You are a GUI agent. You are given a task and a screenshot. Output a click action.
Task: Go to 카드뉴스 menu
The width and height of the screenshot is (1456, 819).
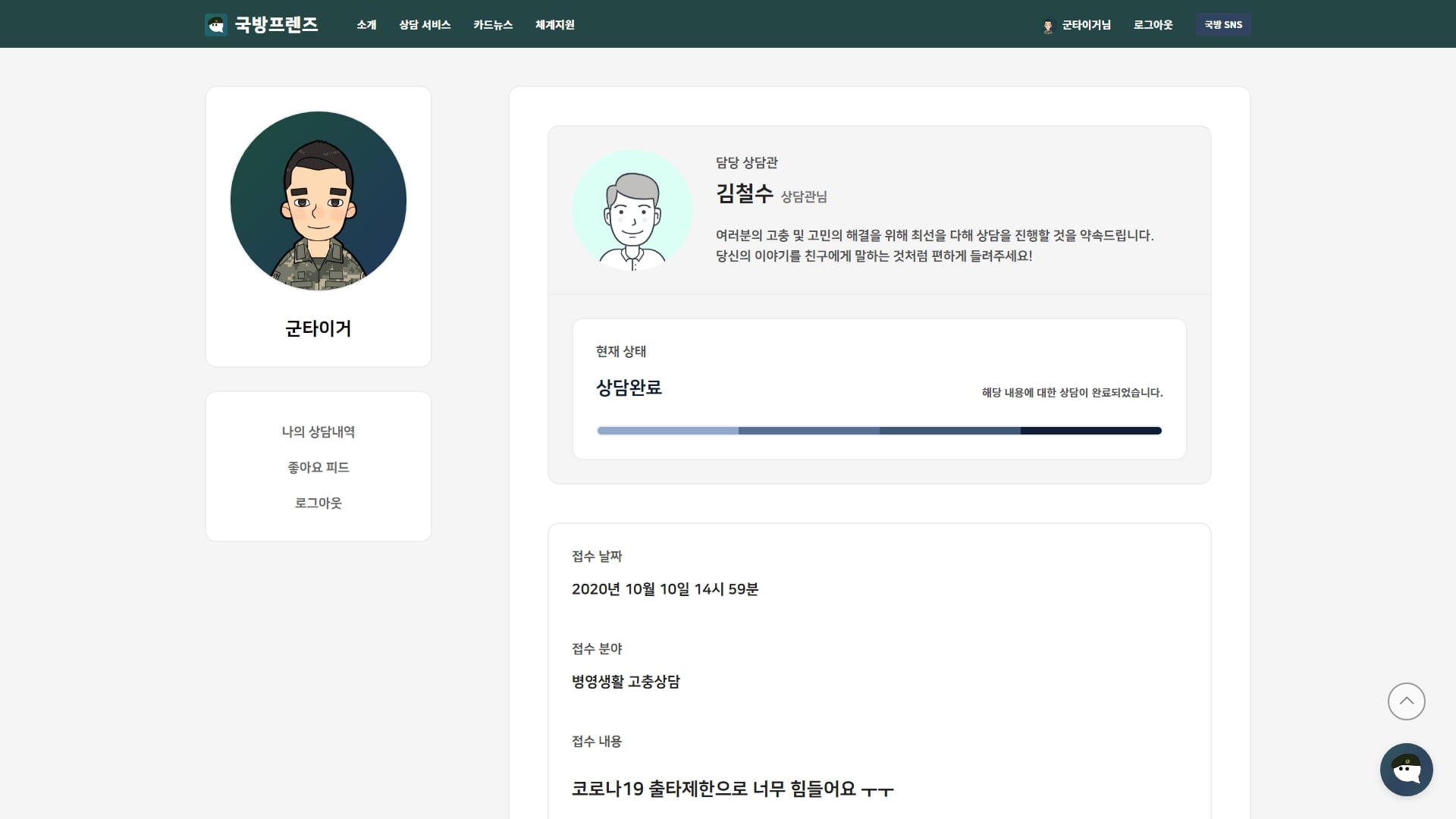click(x=493, y=25)
